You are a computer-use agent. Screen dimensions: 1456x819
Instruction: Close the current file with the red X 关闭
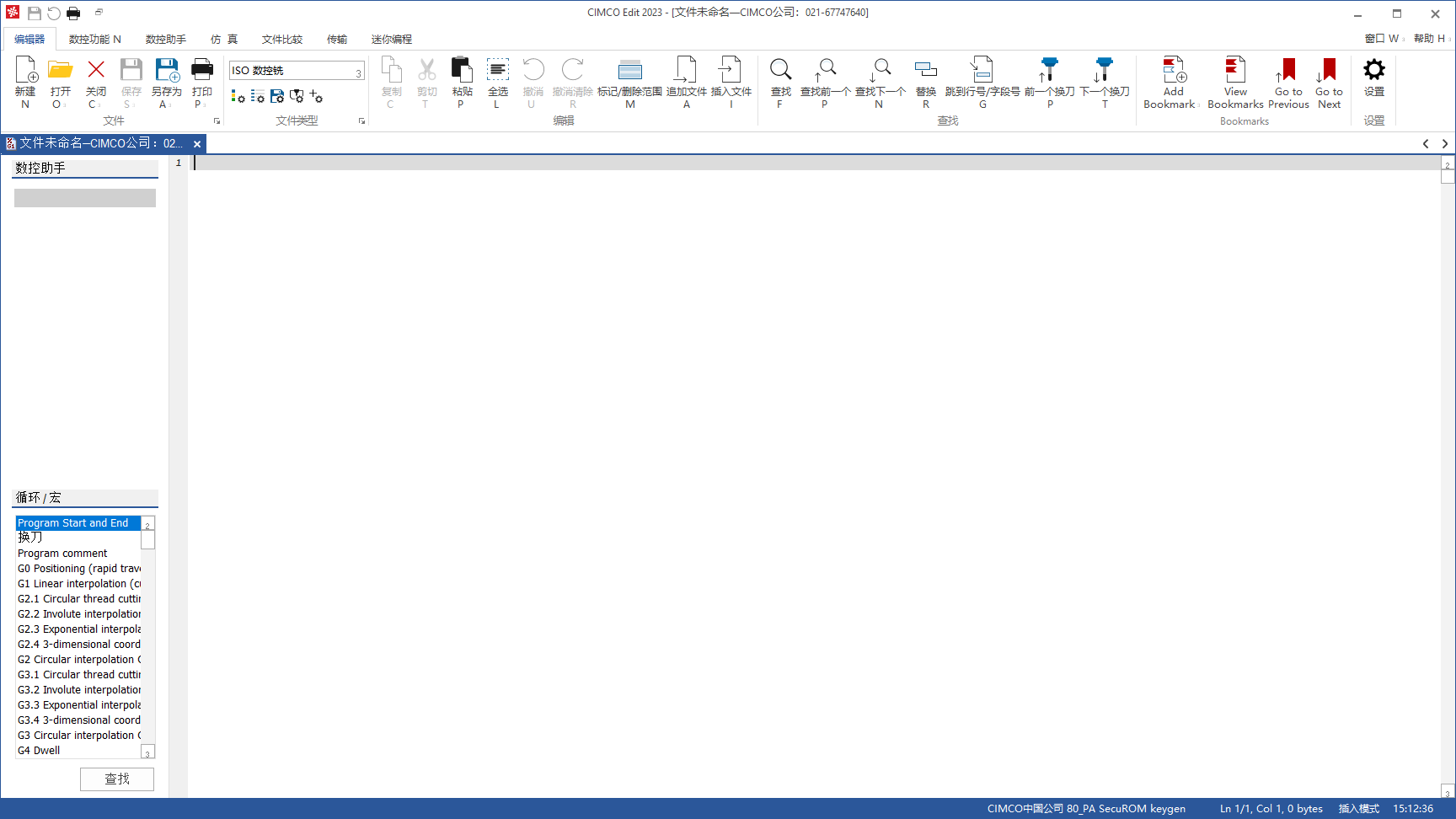coord(96,82)
